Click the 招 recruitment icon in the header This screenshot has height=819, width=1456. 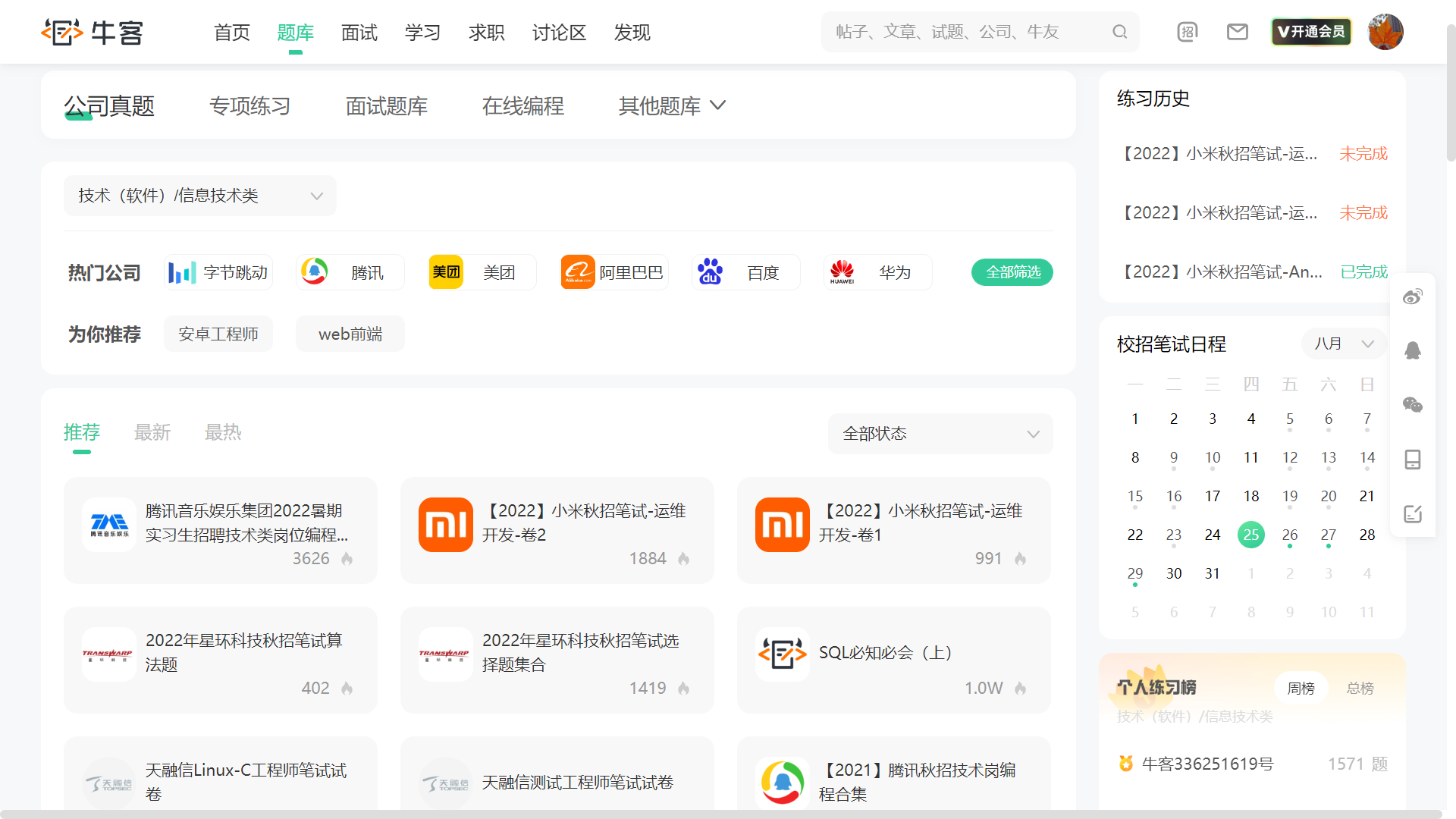tap(1188, 32)
